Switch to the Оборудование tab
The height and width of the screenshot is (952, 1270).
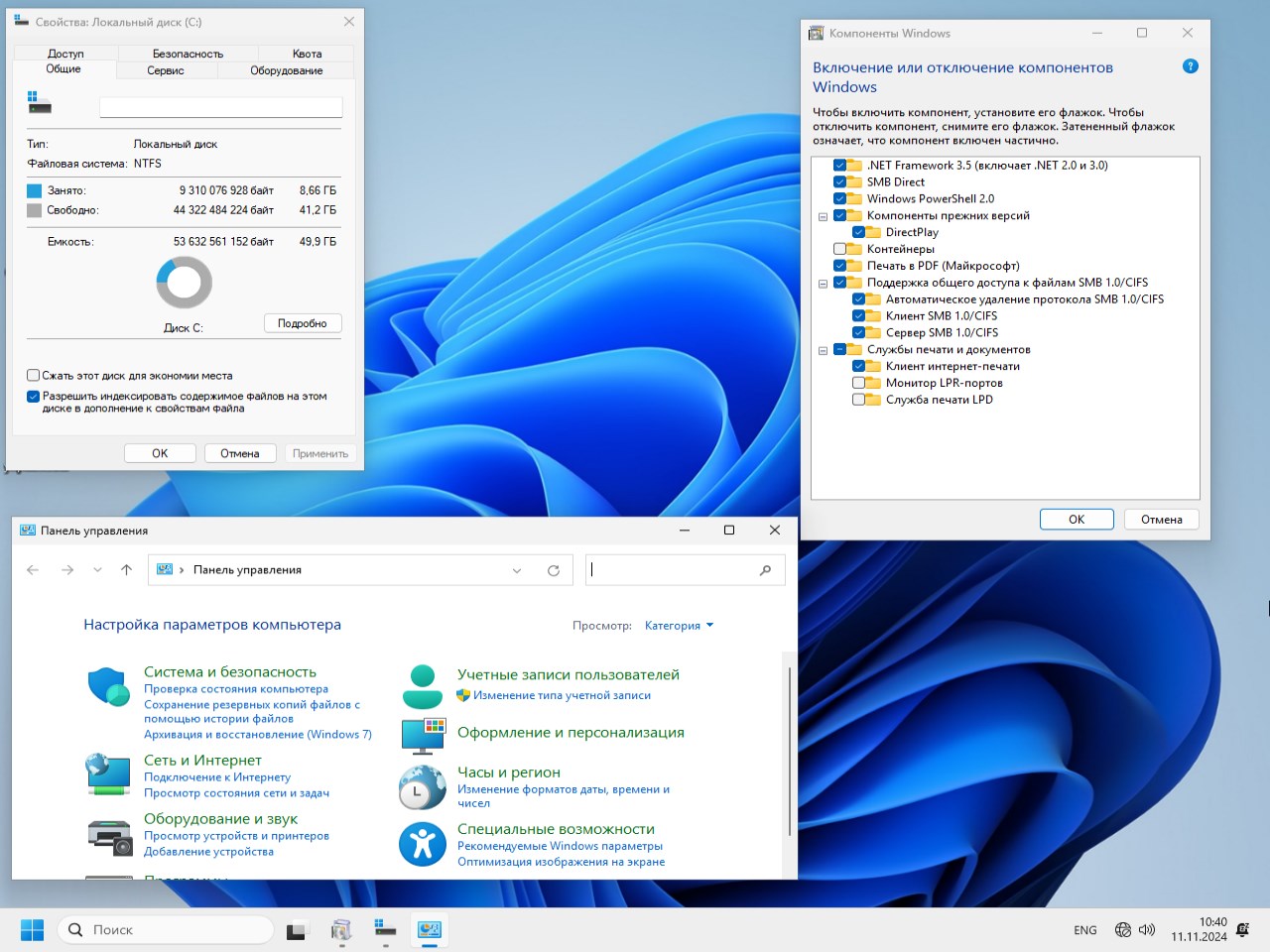coord(286,70)
